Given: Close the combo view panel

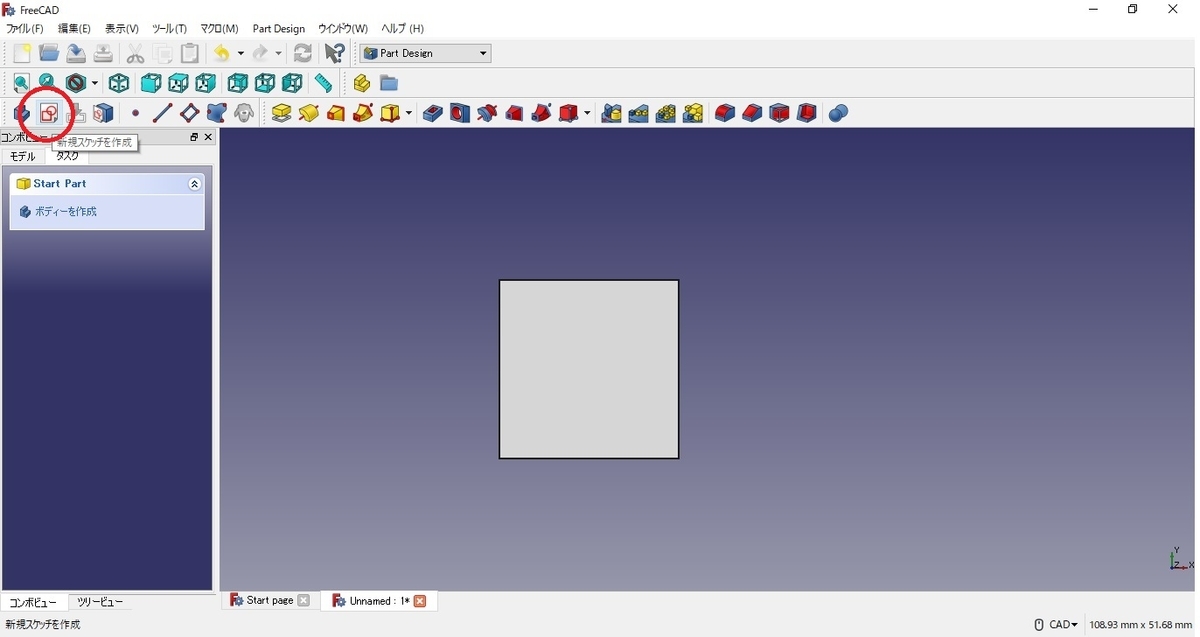Looking at the screenshot, I should pos(208,137).
